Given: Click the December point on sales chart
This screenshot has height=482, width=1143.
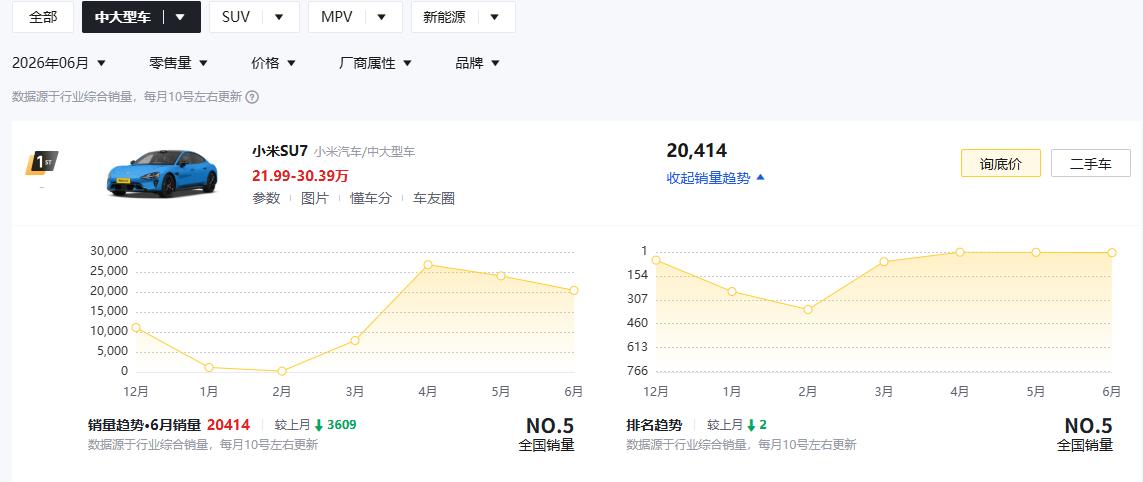Looking at the screenshot, I should tap(136, 327).
